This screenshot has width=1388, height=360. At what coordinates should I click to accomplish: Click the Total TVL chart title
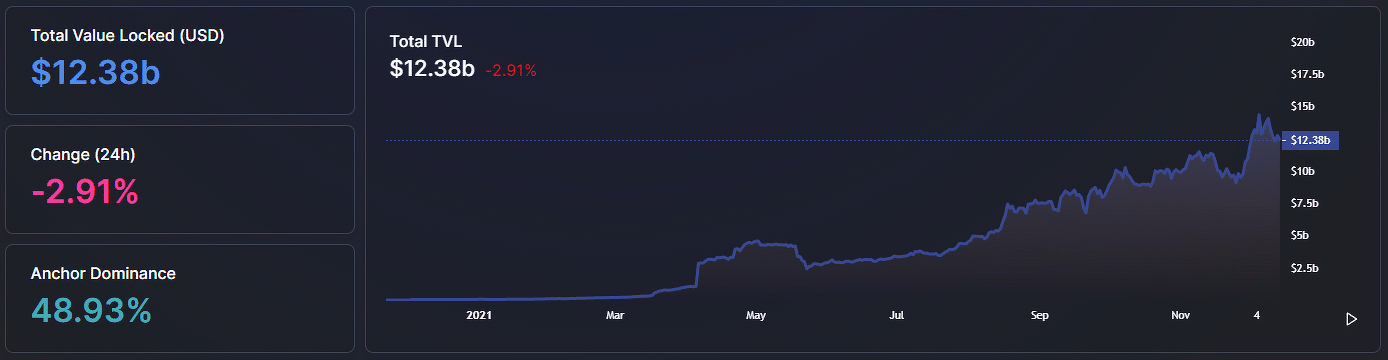tap(426, 42)
